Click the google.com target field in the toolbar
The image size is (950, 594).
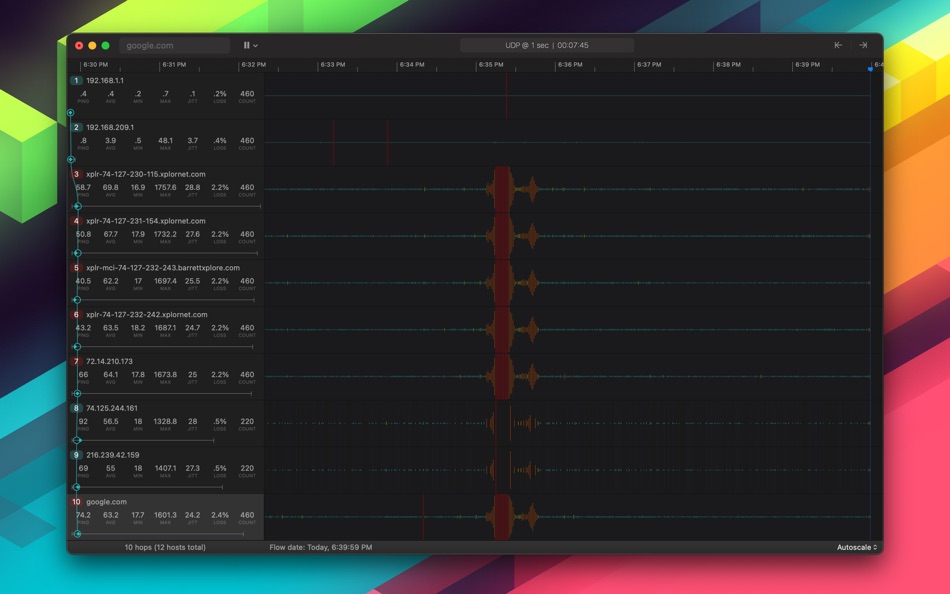tap(174, 44)
